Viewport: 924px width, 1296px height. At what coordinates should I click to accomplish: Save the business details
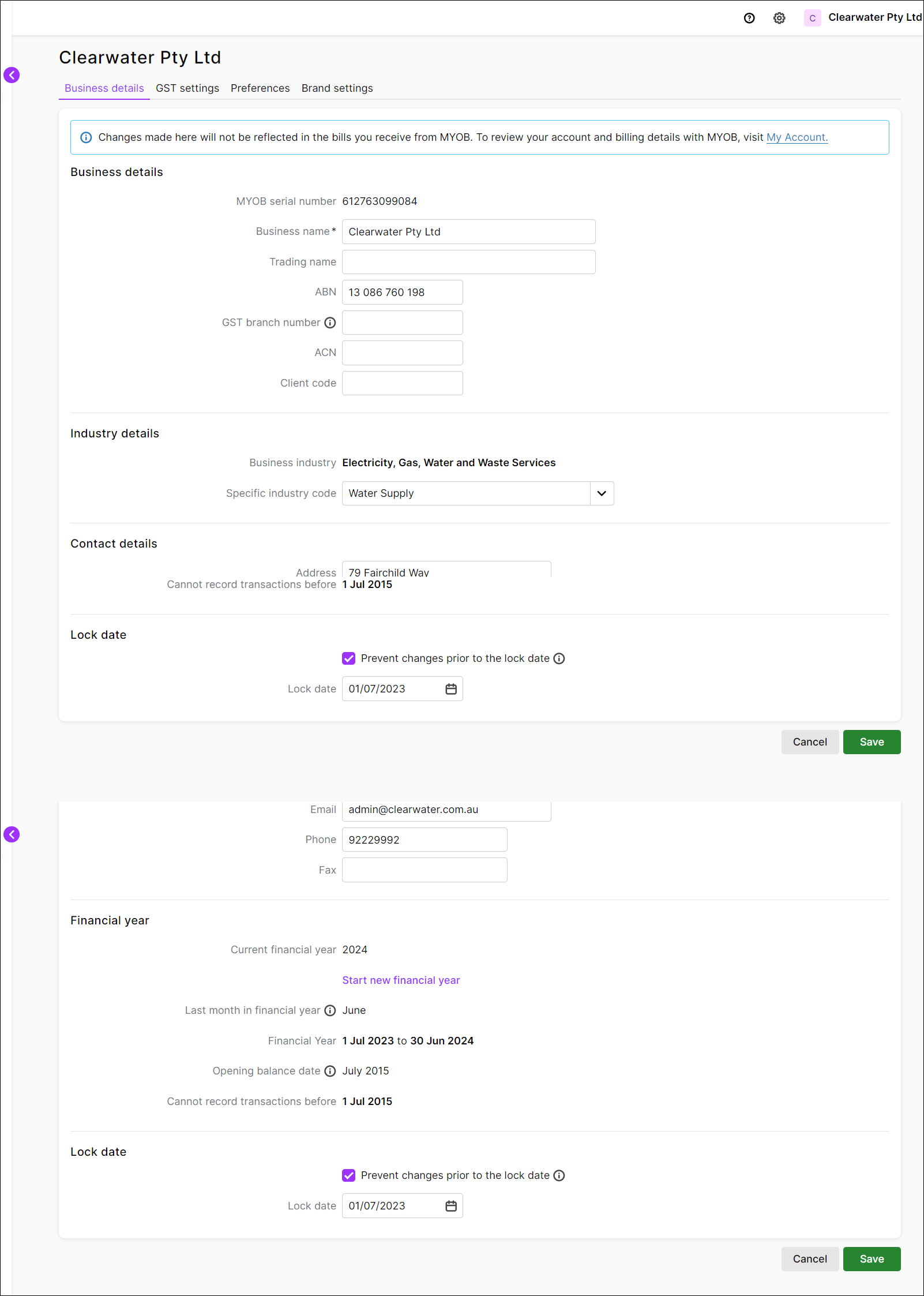point(872,742)
